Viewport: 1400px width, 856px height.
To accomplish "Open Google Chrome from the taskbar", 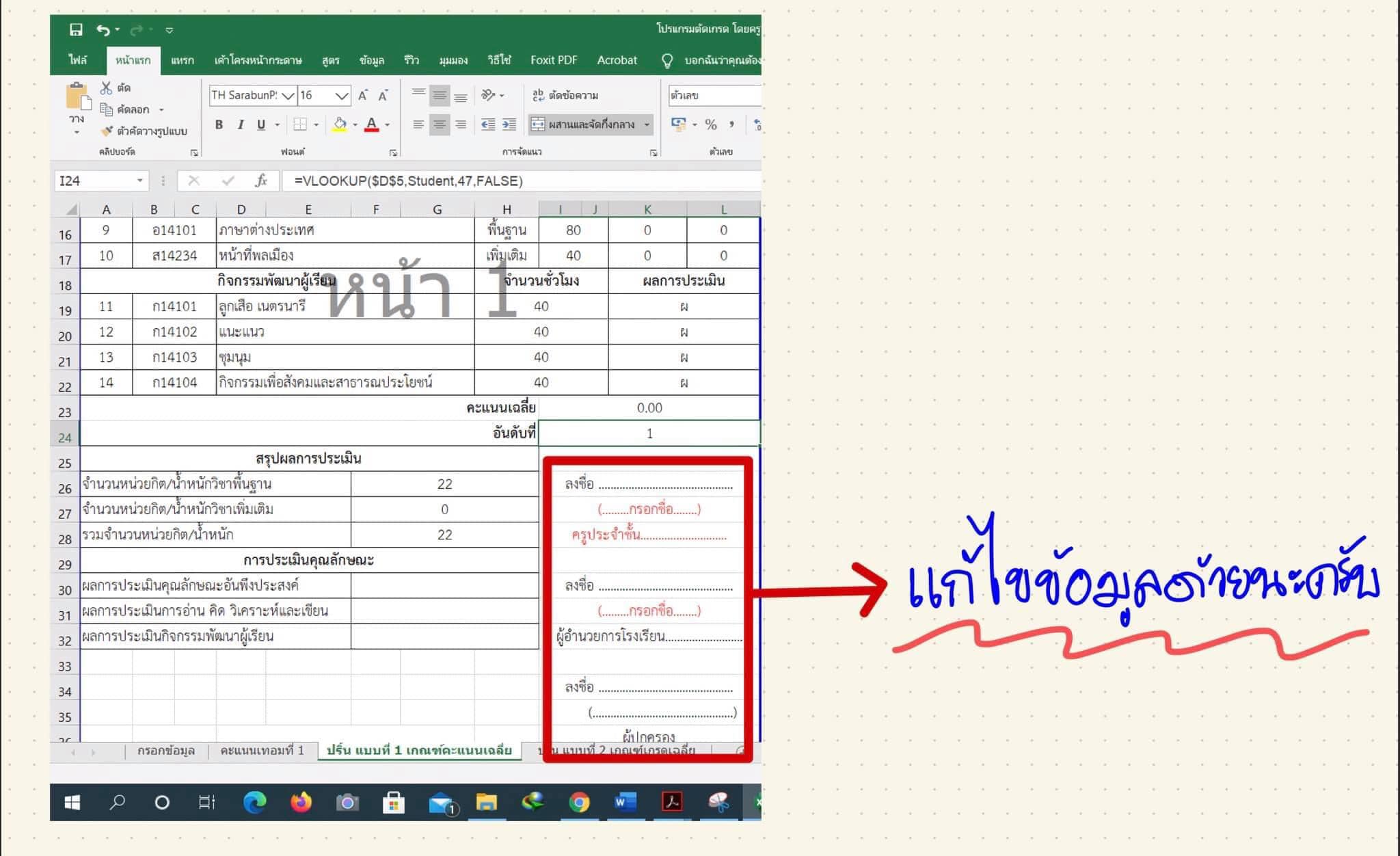I will pyautogui.click(x=578, y=802).
